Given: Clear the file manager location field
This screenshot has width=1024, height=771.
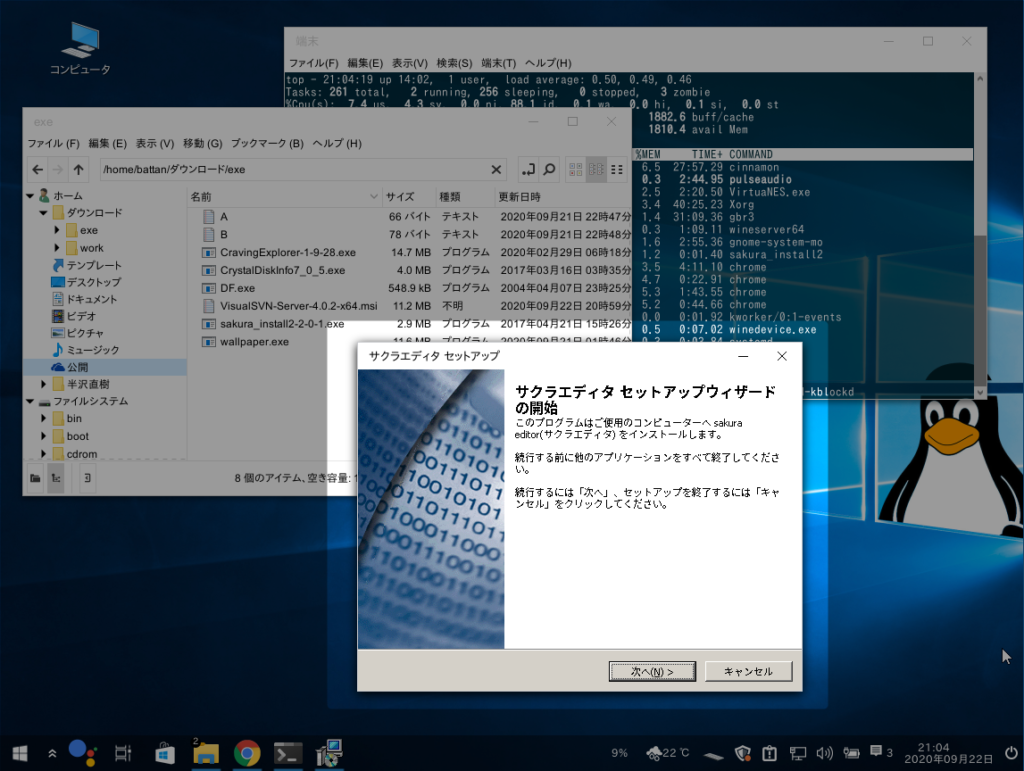Looking at the screenshot, I should coord(496,170).
